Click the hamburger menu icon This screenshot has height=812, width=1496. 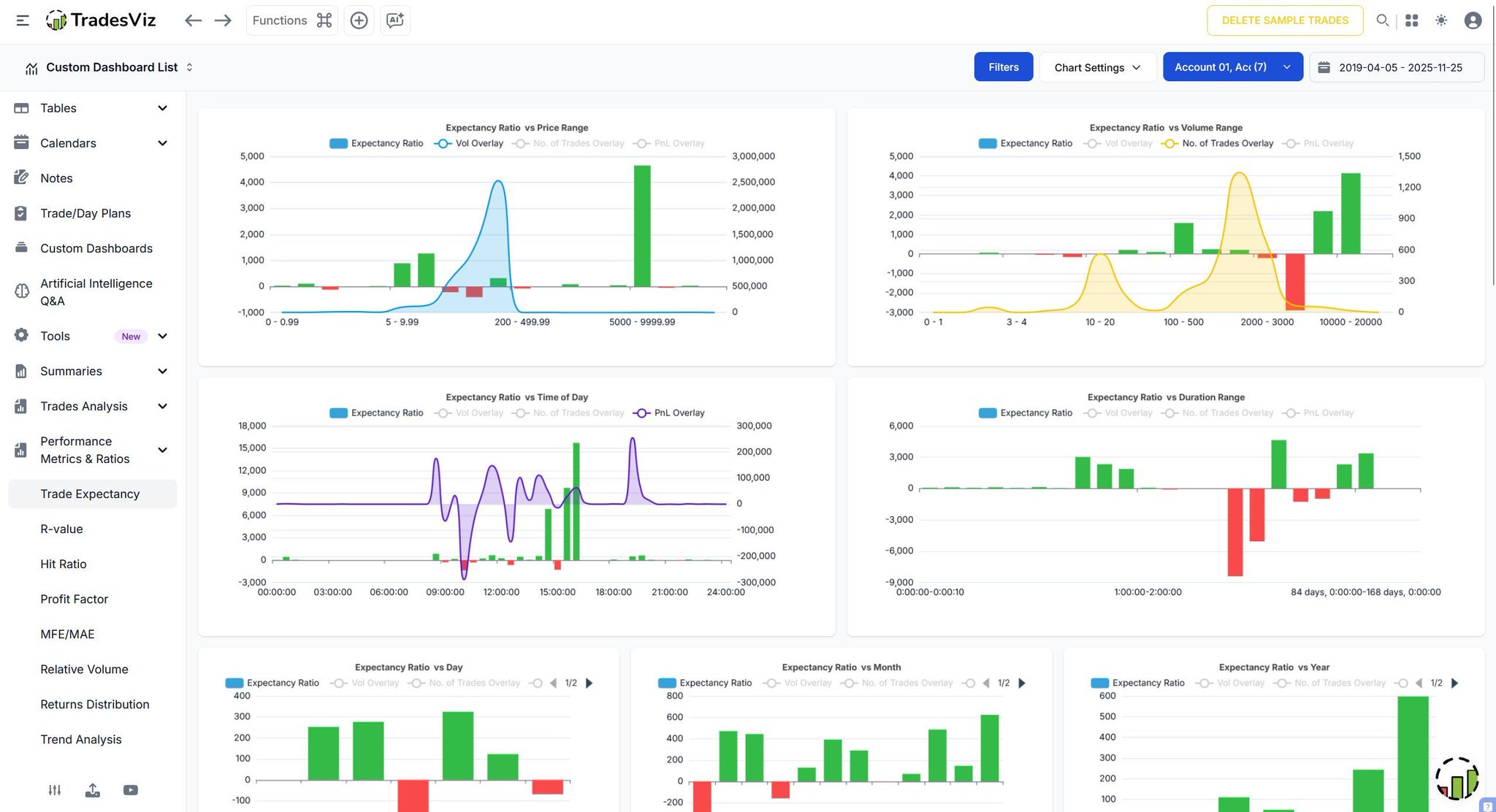23,20
